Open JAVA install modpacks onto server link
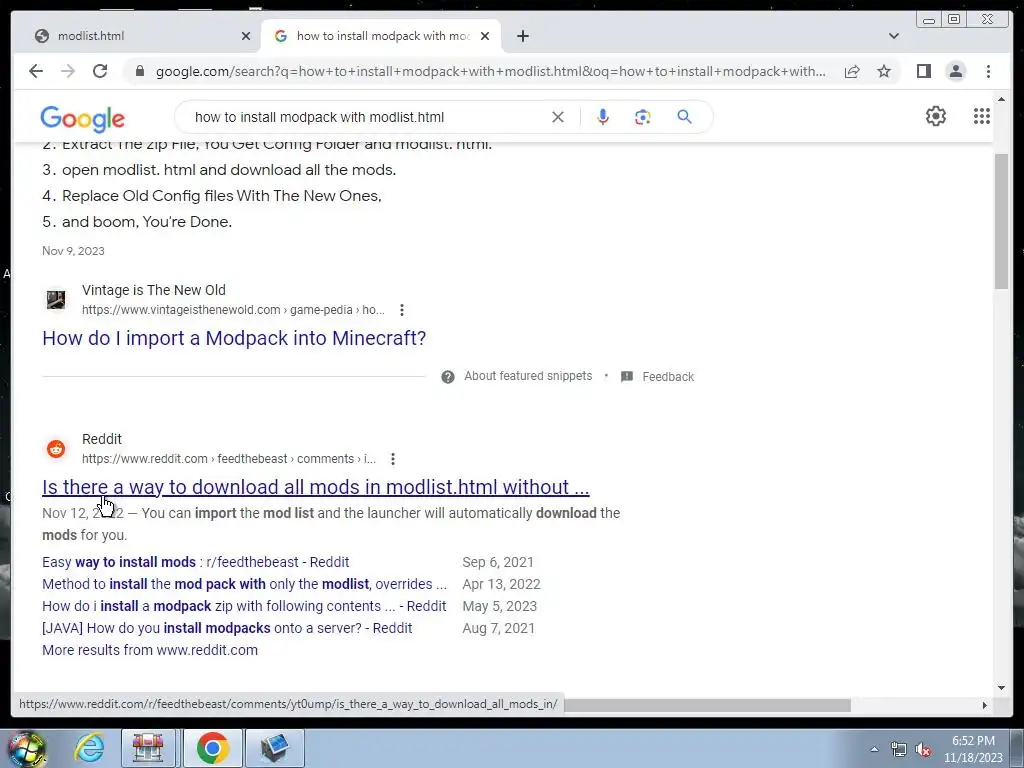 coord(227,629)
